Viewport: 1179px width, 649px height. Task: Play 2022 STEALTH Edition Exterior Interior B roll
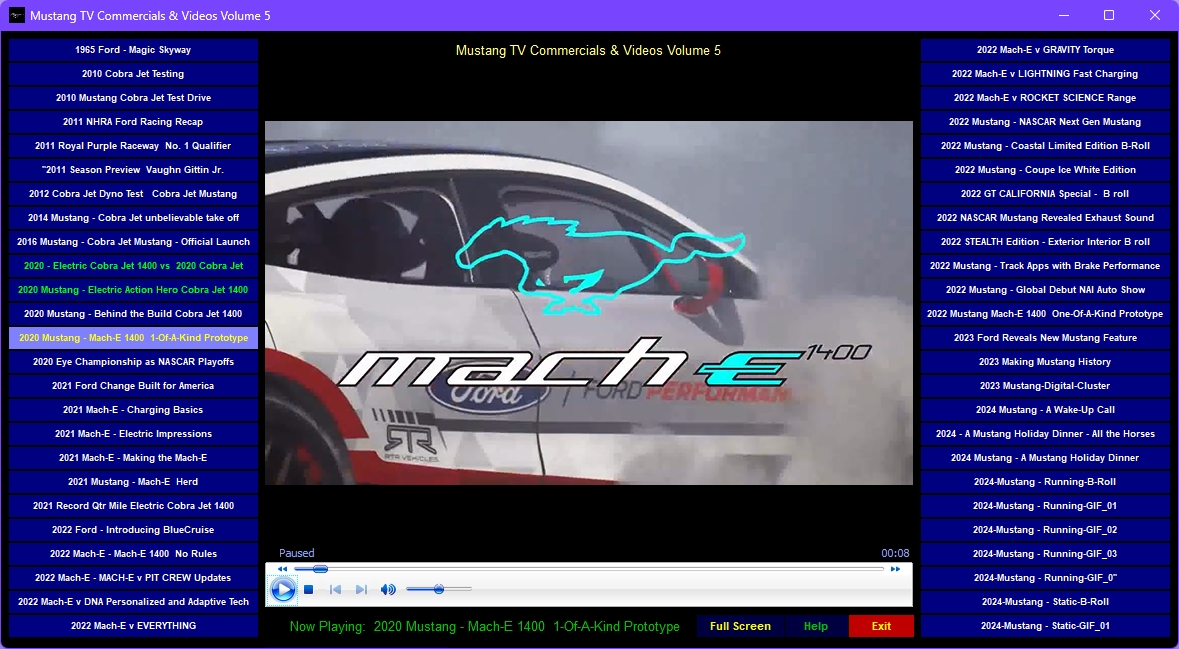pos(1045,242)
